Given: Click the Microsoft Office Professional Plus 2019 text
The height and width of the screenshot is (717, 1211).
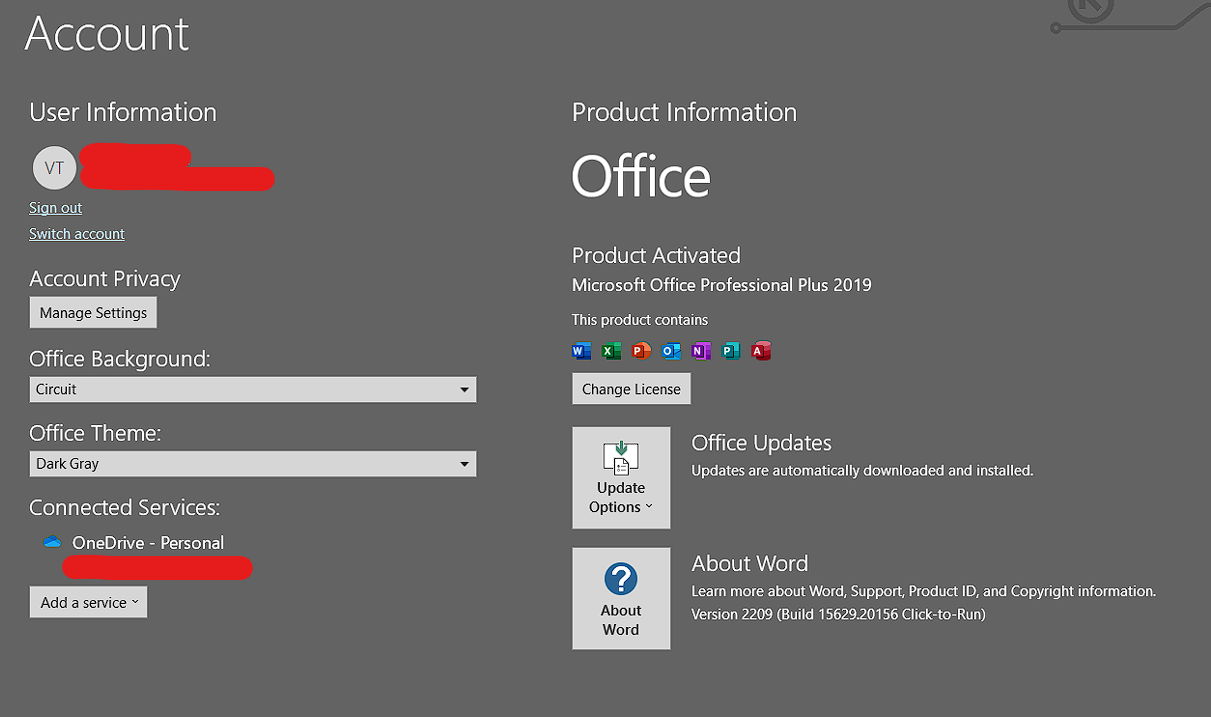Looking at the screenshot, I should pyautogui.click(x=722, y=285).
